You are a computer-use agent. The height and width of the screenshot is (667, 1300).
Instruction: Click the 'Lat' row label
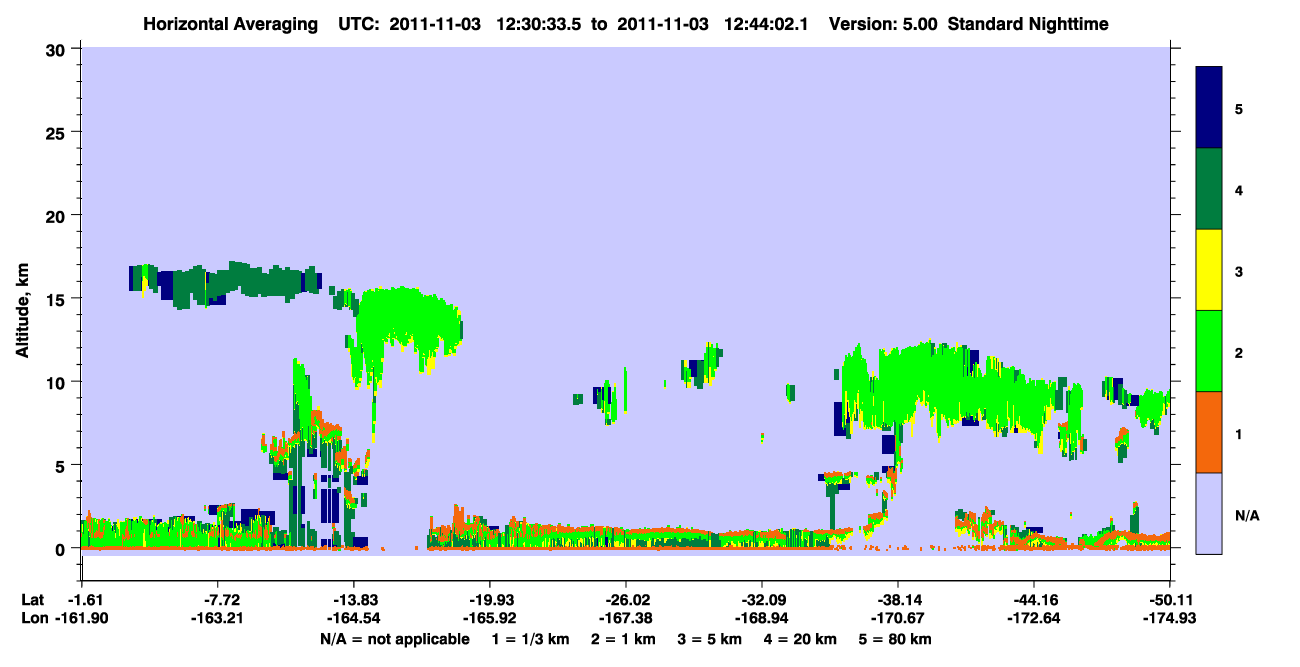tap(33, 600)
